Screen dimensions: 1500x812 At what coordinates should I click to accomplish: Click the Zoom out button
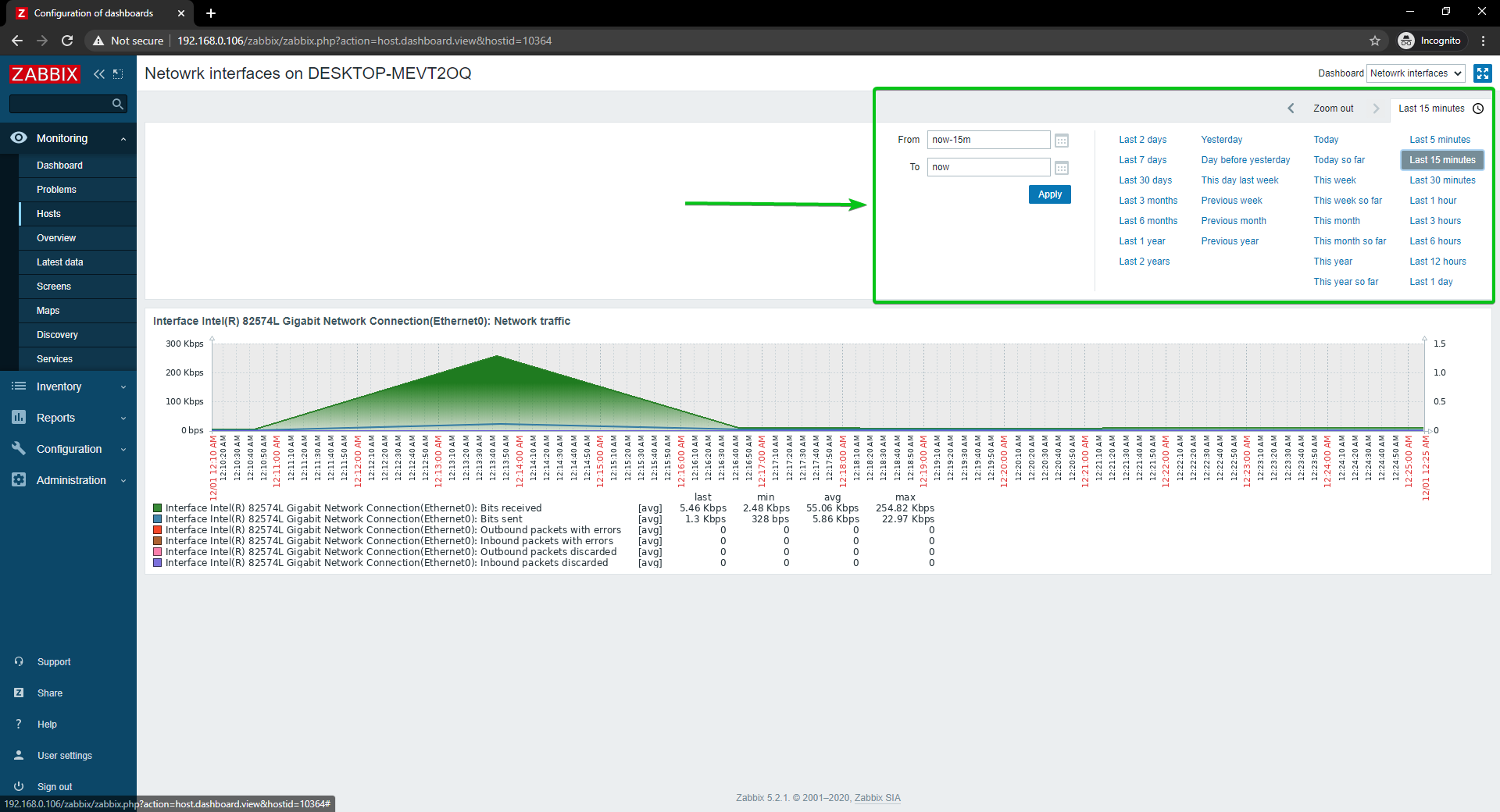tap(1333, 109)
